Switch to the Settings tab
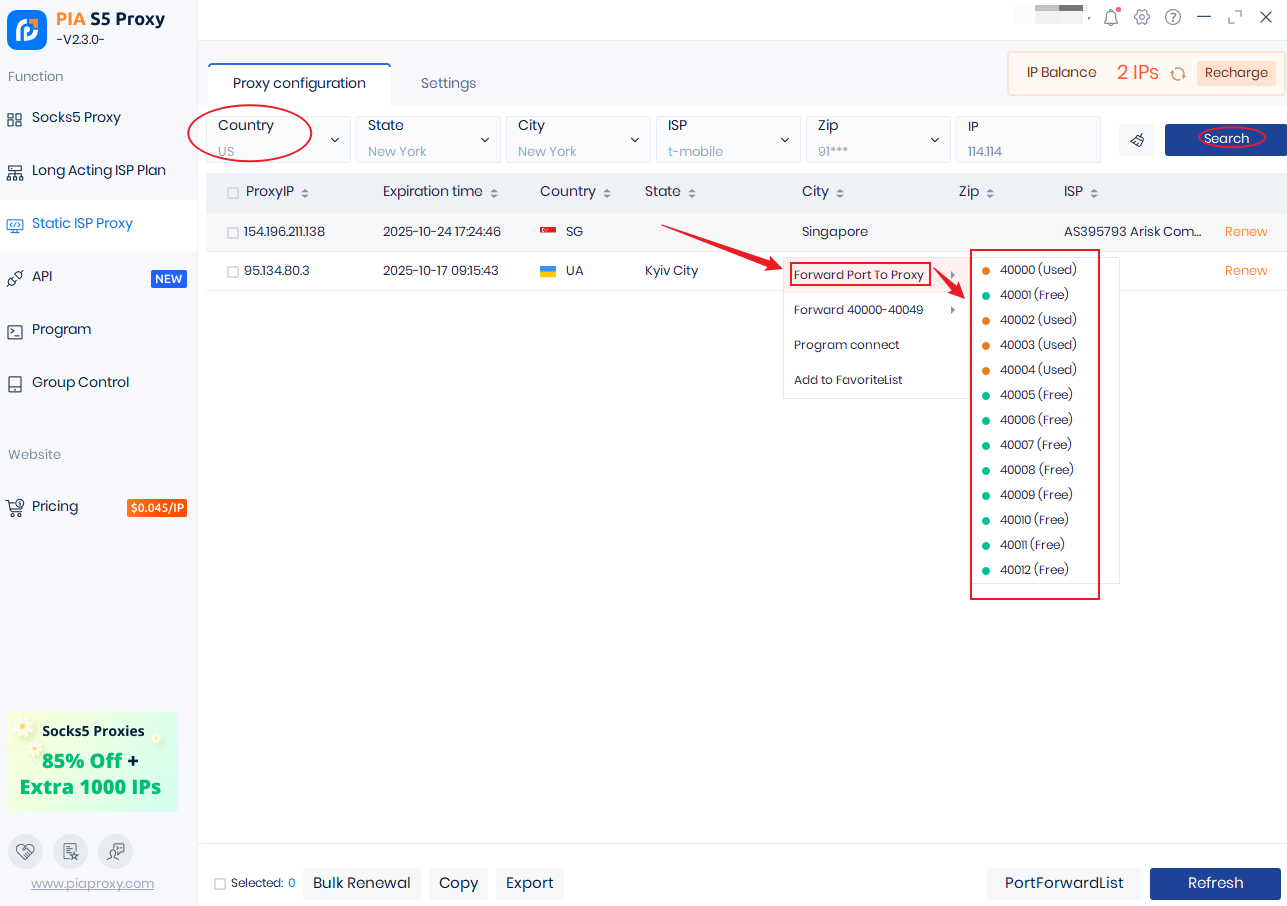 tap(448, 83)
